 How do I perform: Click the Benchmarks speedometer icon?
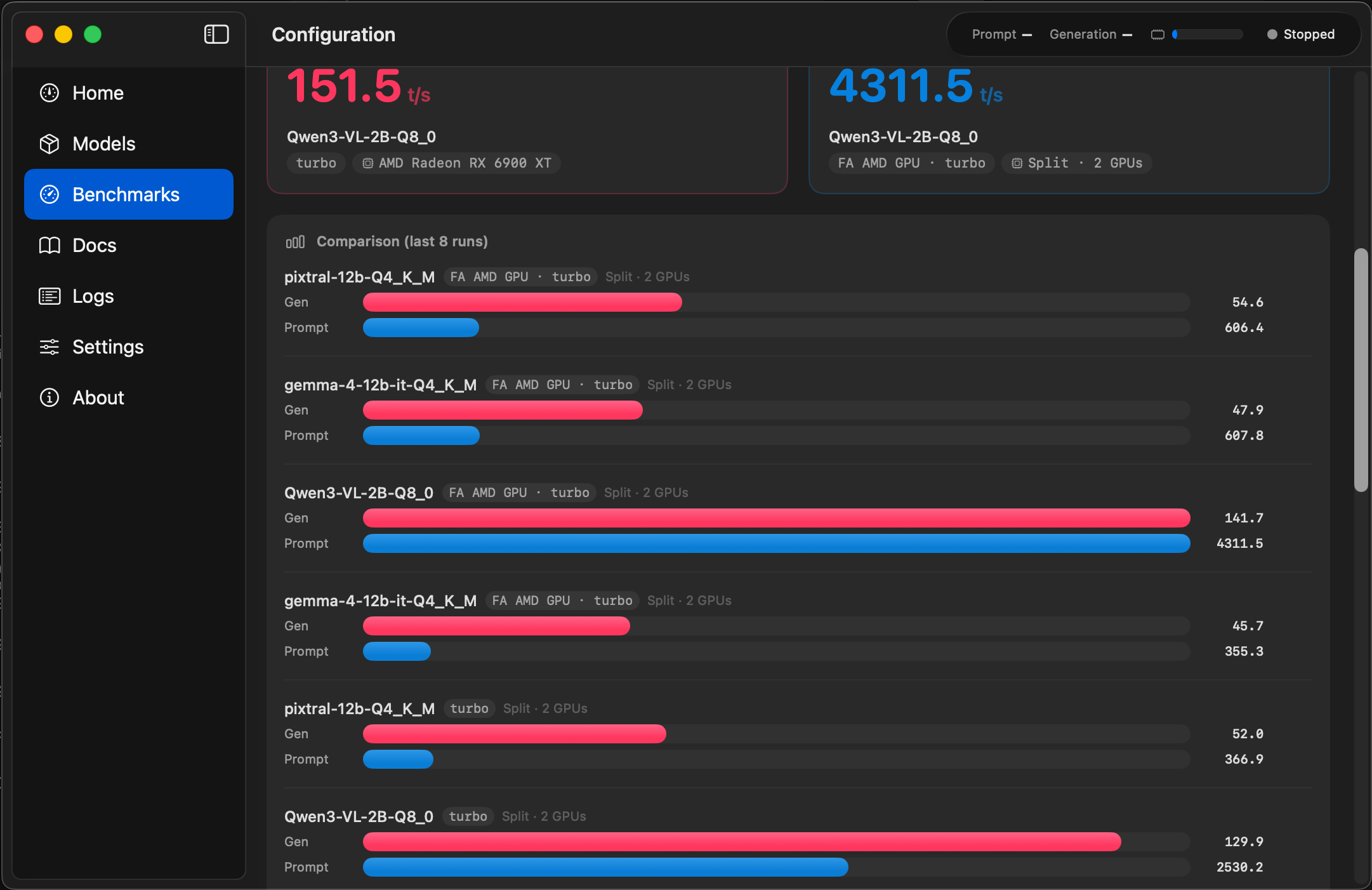49,194
